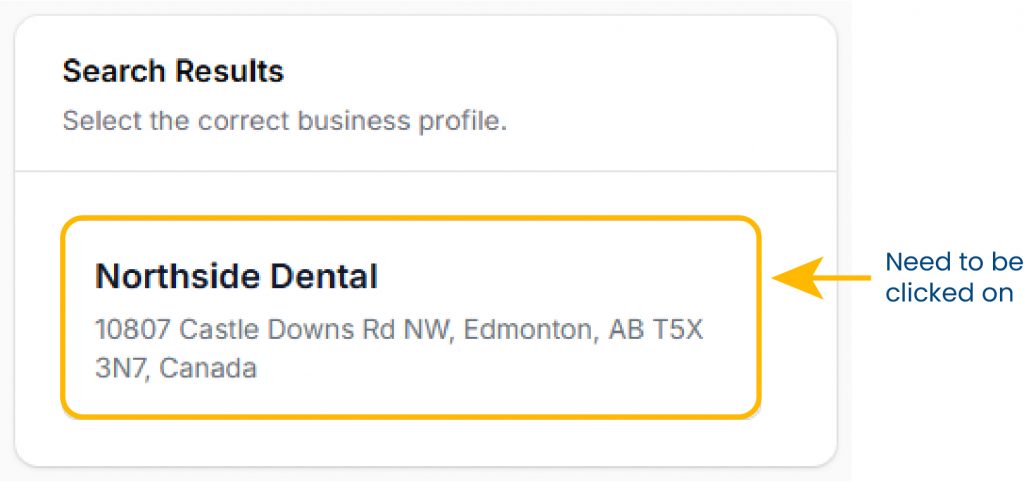Click the Northside Dental business name
The image size is (1024, 482).
[x=236, y=277]
